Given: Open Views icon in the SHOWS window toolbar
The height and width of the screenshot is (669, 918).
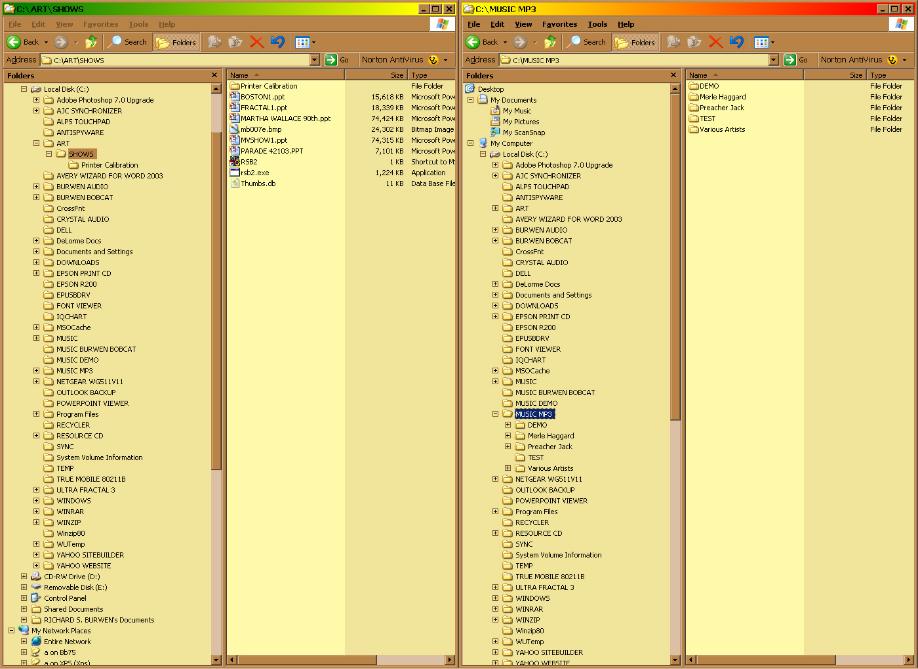Looking at the screenshot, I should (x=302, y=42).
